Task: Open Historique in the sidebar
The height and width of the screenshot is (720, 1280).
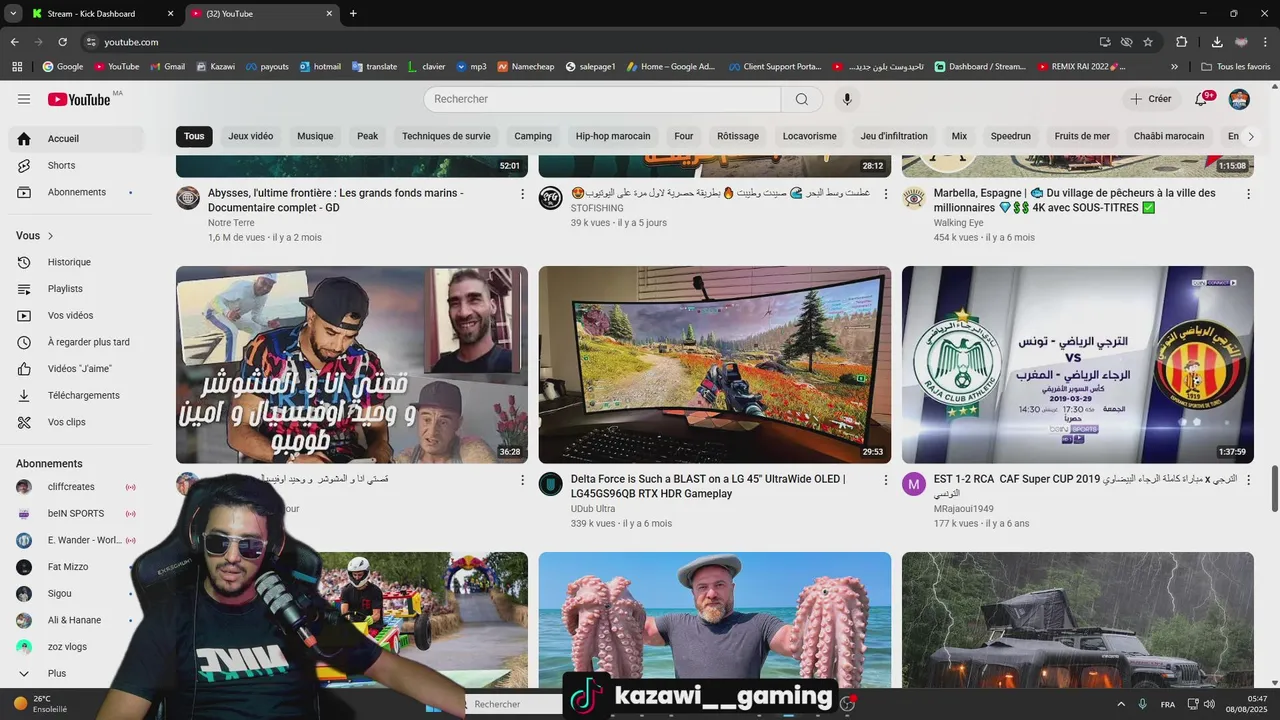Action: pyautogui.click(x=76, y=262)
